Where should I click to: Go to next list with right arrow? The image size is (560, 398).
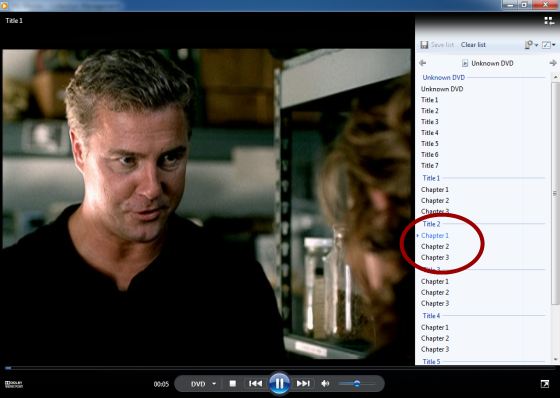(553, 63)
